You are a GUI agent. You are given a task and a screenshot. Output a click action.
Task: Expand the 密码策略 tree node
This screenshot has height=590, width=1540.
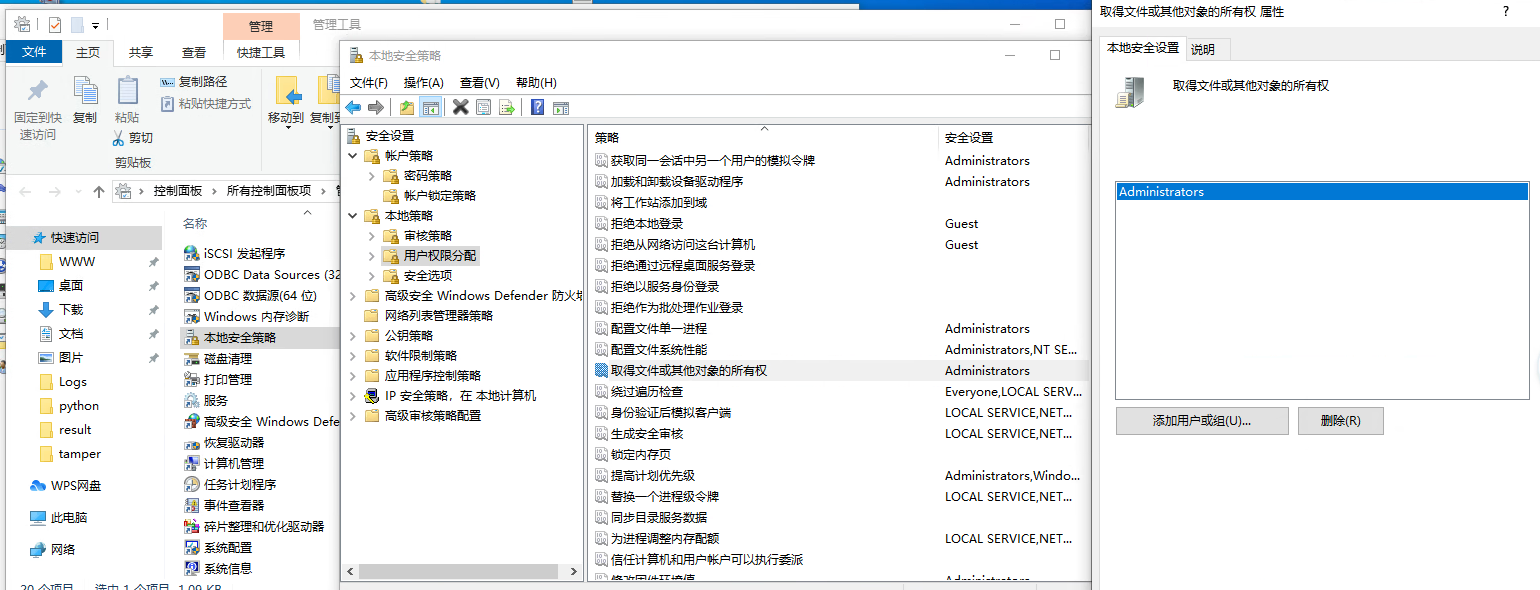click(x=371, y=175)
